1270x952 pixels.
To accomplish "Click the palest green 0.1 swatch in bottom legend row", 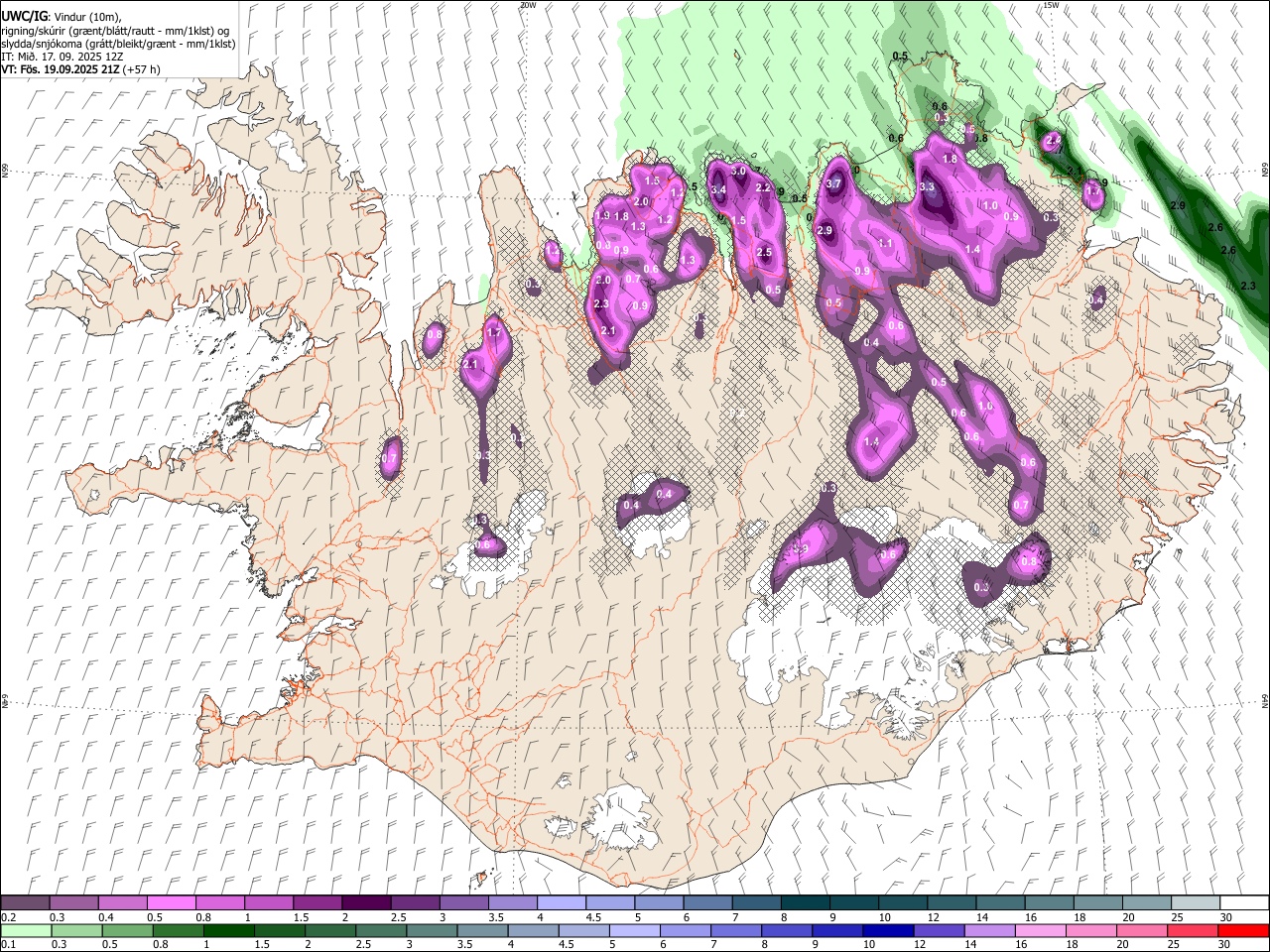I will (x=27, y=930).
